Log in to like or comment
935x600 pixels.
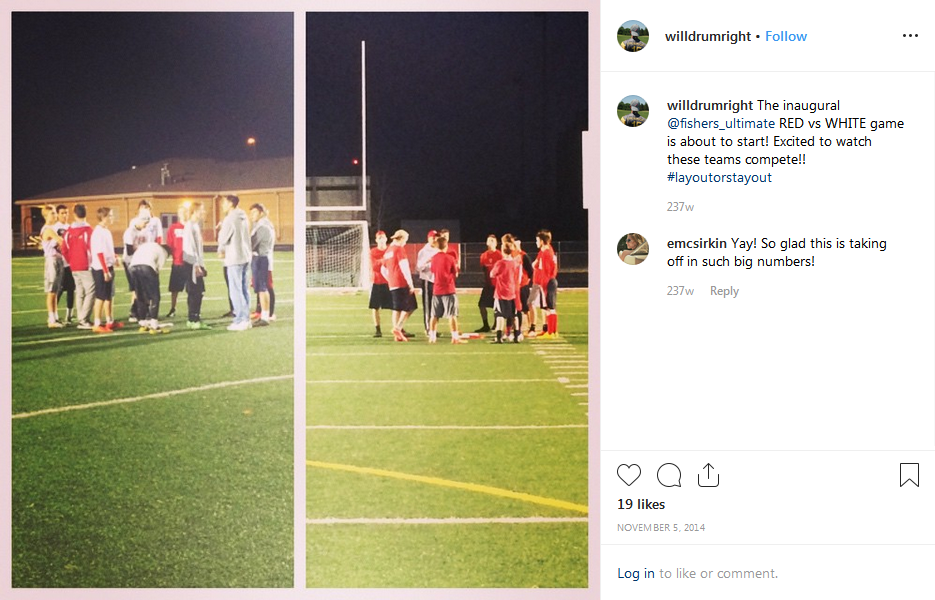tap(636, 573)
